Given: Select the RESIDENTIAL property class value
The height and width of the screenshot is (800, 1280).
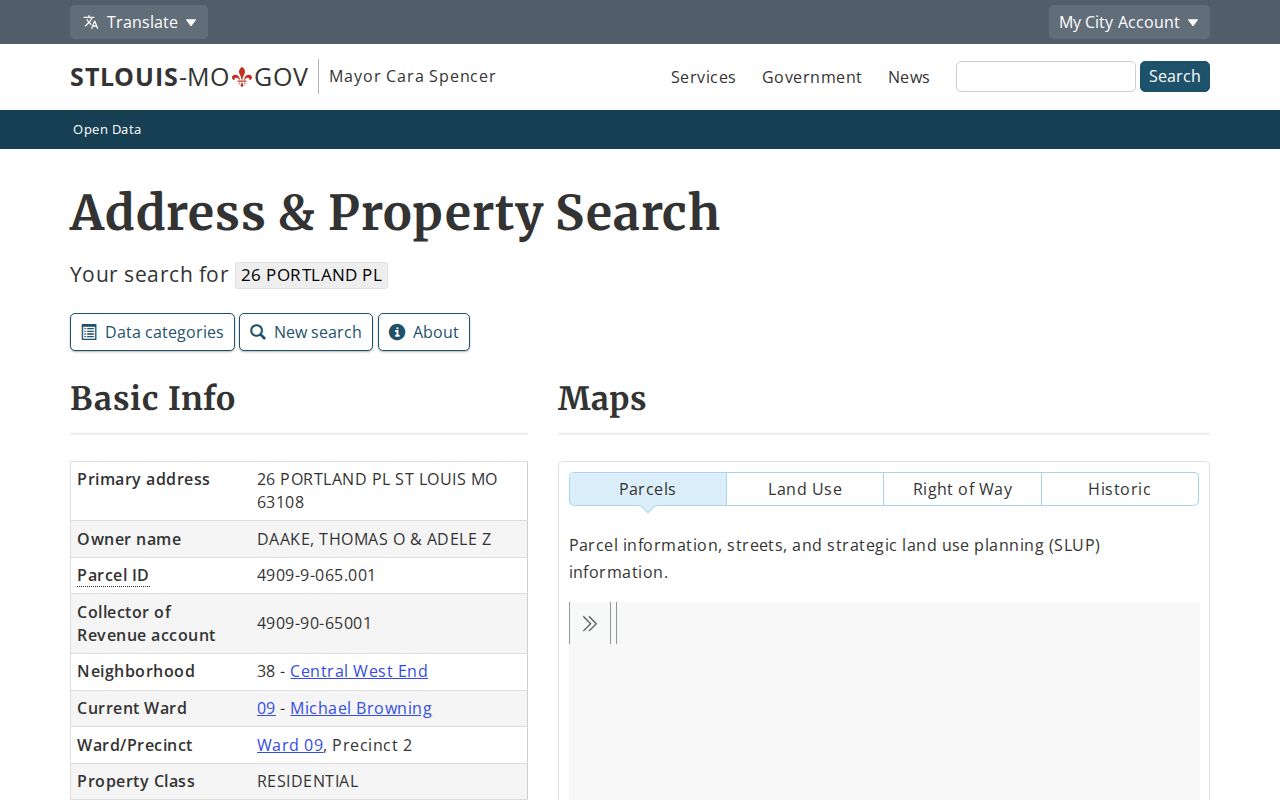Looking at the screenshot, I should (307, 781).
